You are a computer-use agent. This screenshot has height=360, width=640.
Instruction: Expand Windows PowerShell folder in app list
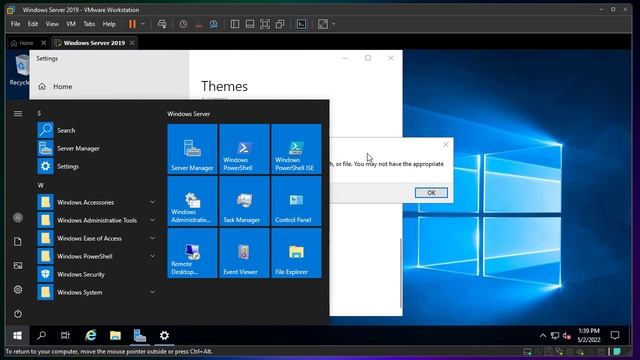[x=97, y=256]
